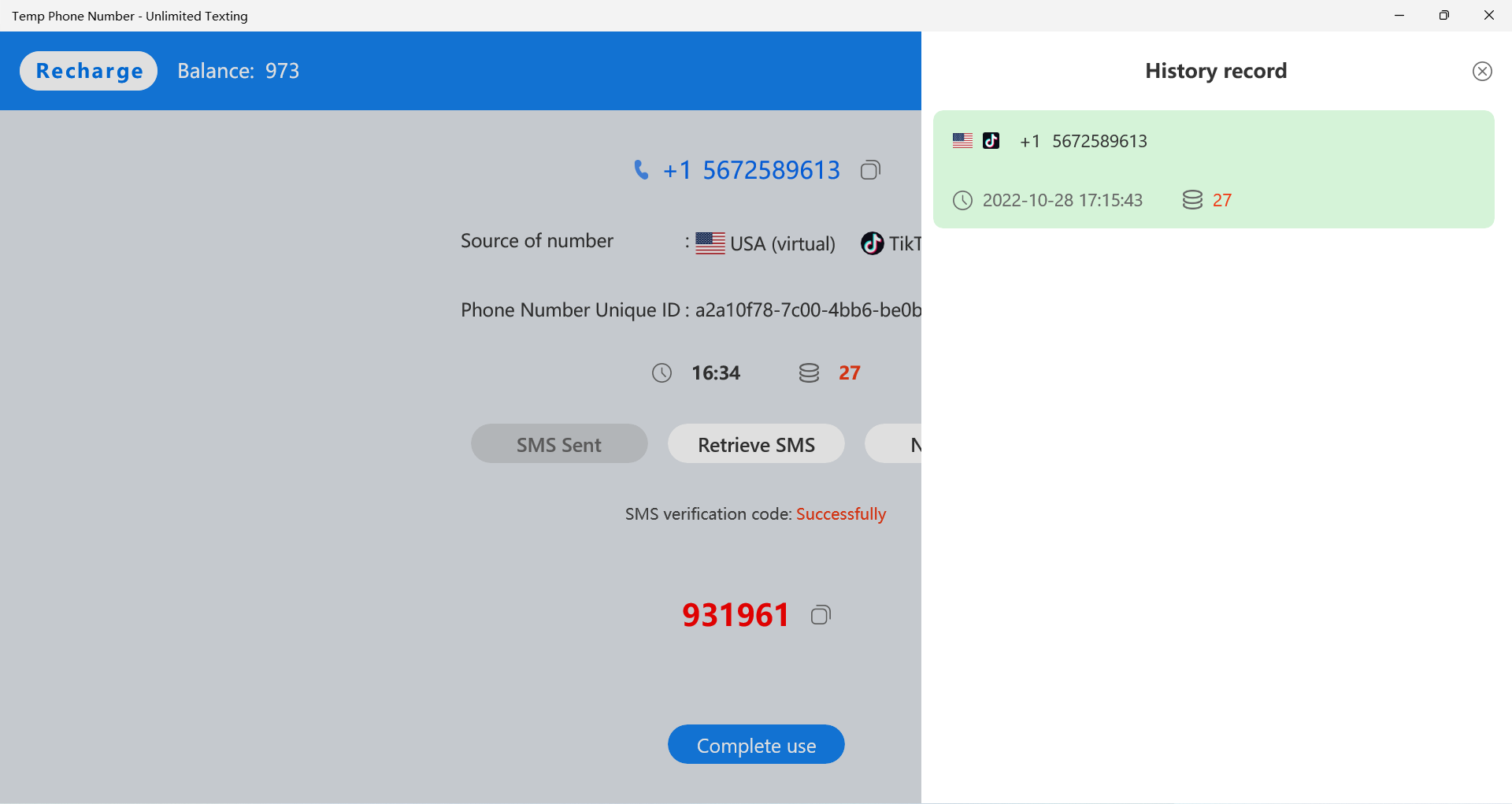
Task: Select the SMS Sent tab
Action: 559,443
